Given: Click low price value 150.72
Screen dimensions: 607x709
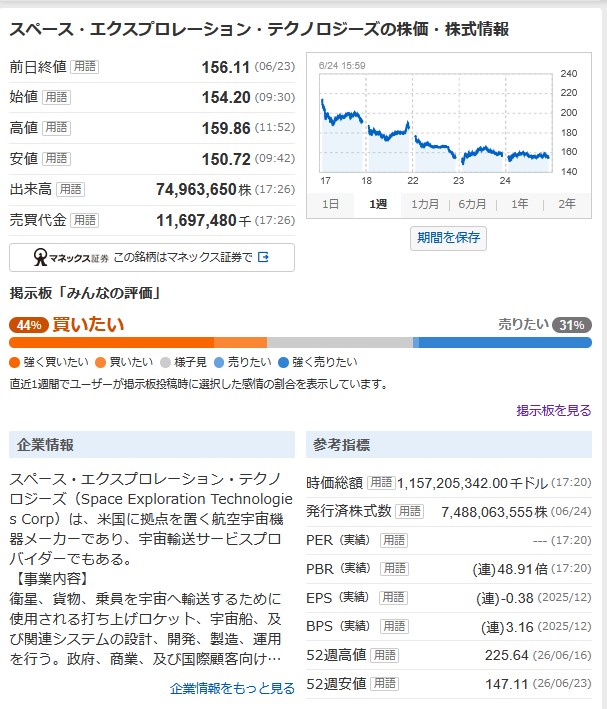Looking at the screenshot, I should pos(226,159).
